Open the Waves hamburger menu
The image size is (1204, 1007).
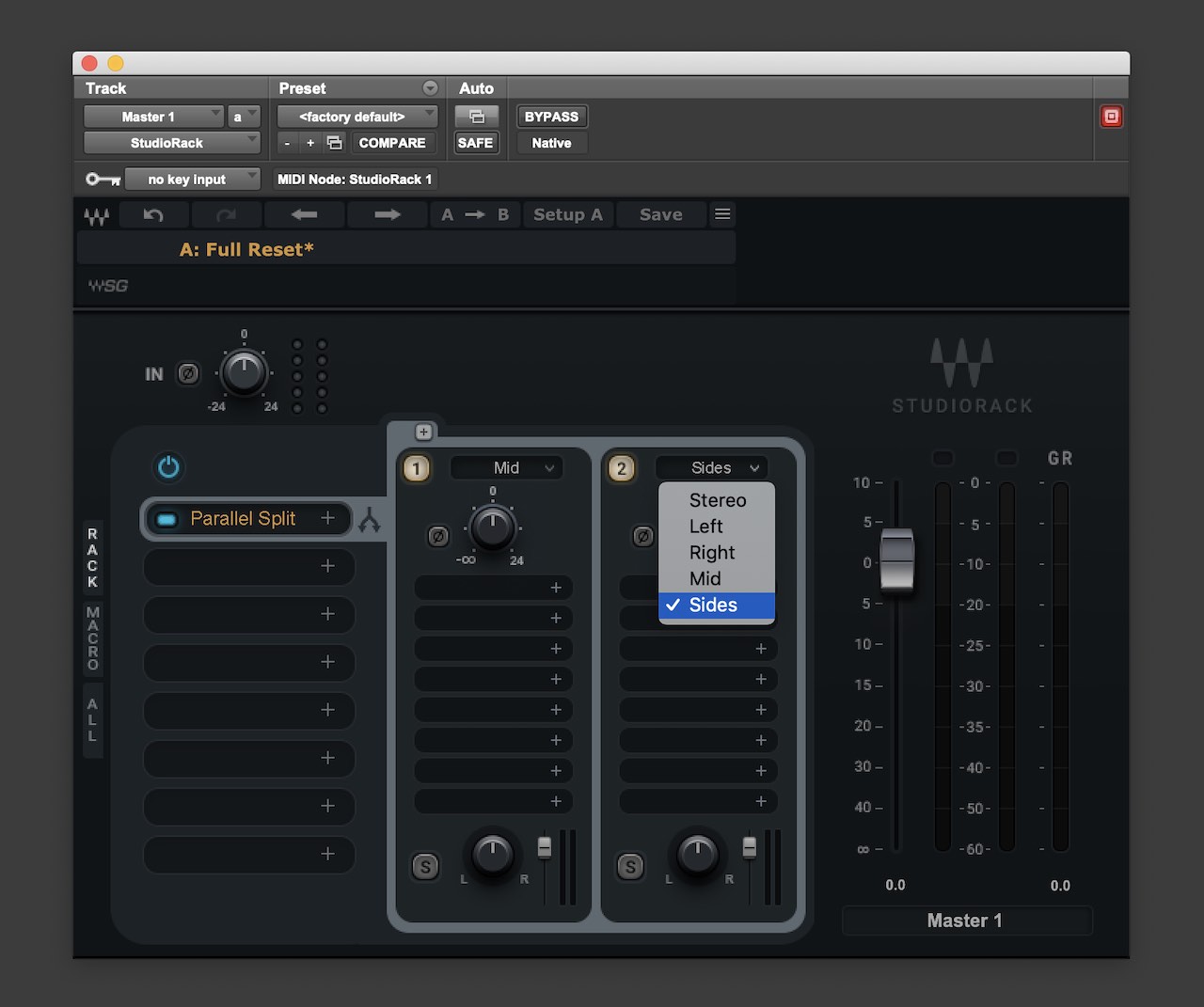click(722, 214)
